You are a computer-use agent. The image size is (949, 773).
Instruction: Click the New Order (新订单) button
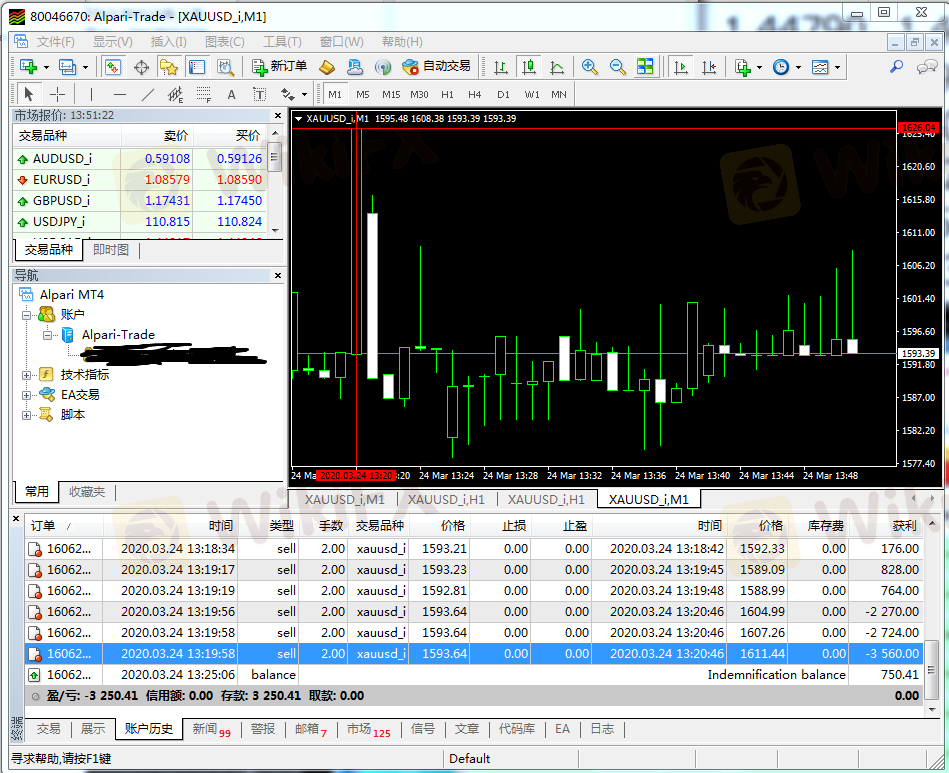tap(276, 67)
